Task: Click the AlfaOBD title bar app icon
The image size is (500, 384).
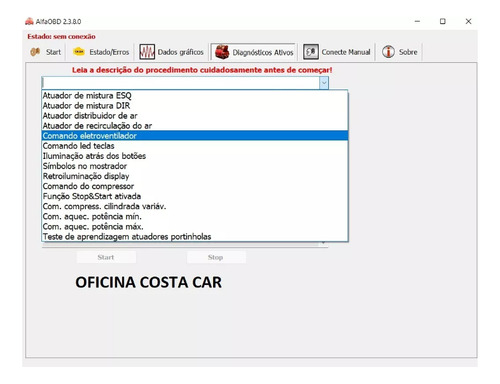Action: click(29, 21)
